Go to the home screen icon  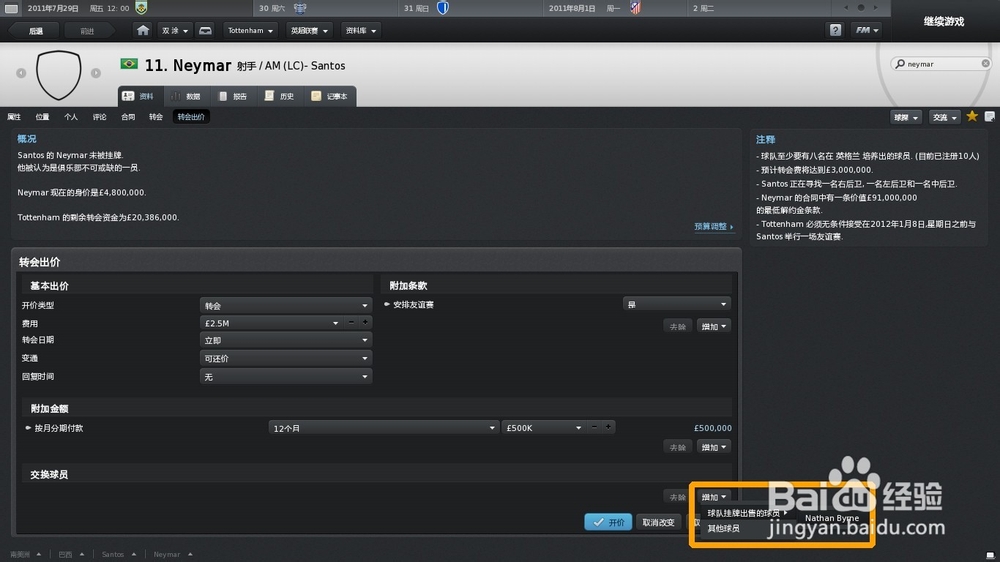pos(143,30)
